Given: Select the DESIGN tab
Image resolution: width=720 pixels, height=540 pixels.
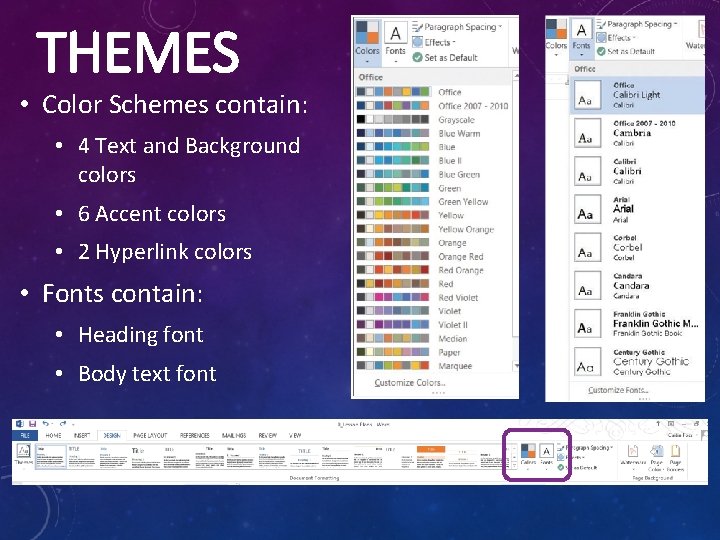Looking at the screenshot, I should (x=112, y=435).
